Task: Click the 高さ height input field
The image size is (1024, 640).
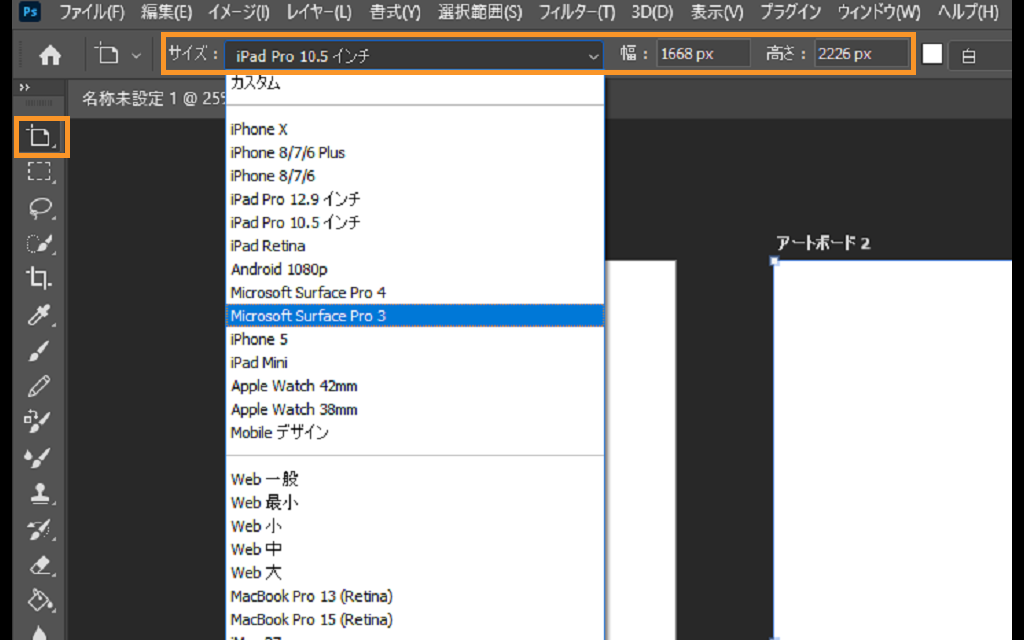Action: [x=861, y=54]
